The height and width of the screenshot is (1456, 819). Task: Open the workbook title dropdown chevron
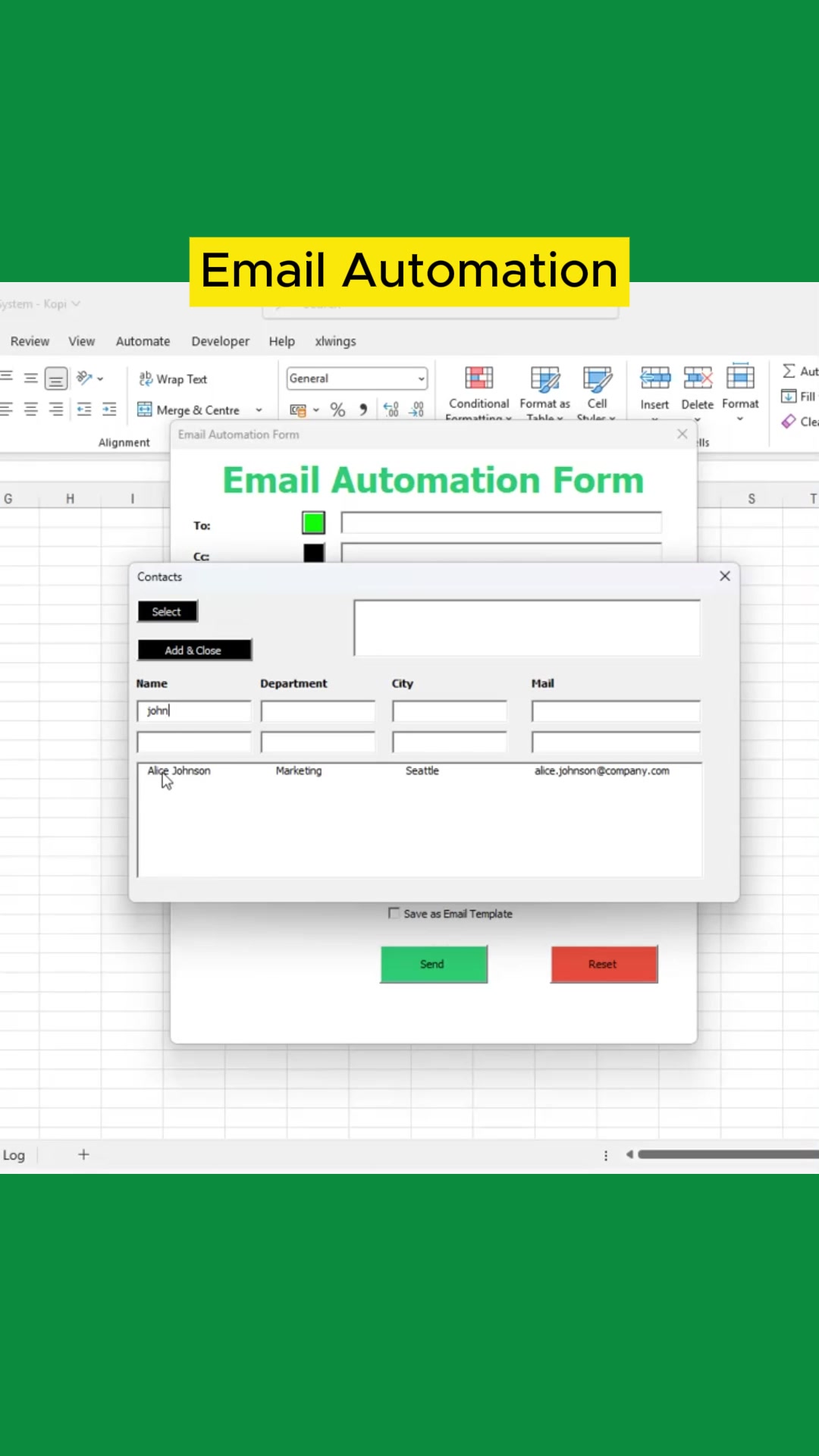tap(76, 304)
